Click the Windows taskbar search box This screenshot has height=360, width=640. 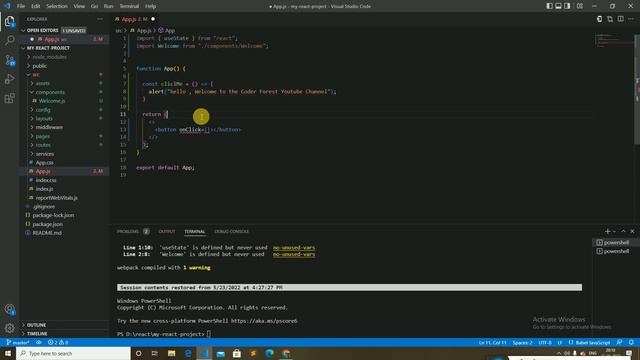pyautogui.click(x=73, y=353)
